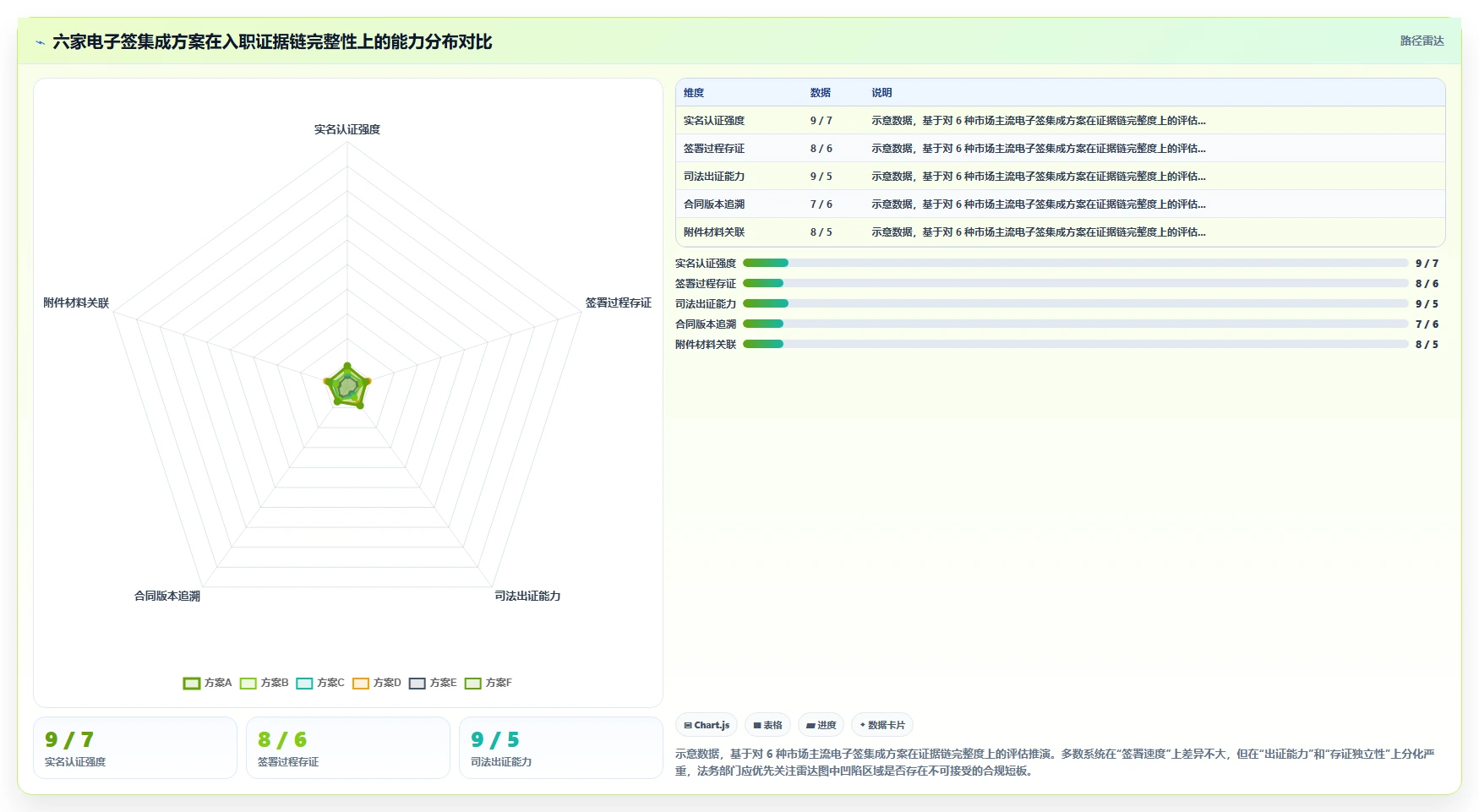The image size is (1479, 812).
Task: Select the Chart.js tag chip
Action: (x=707, y=725)
